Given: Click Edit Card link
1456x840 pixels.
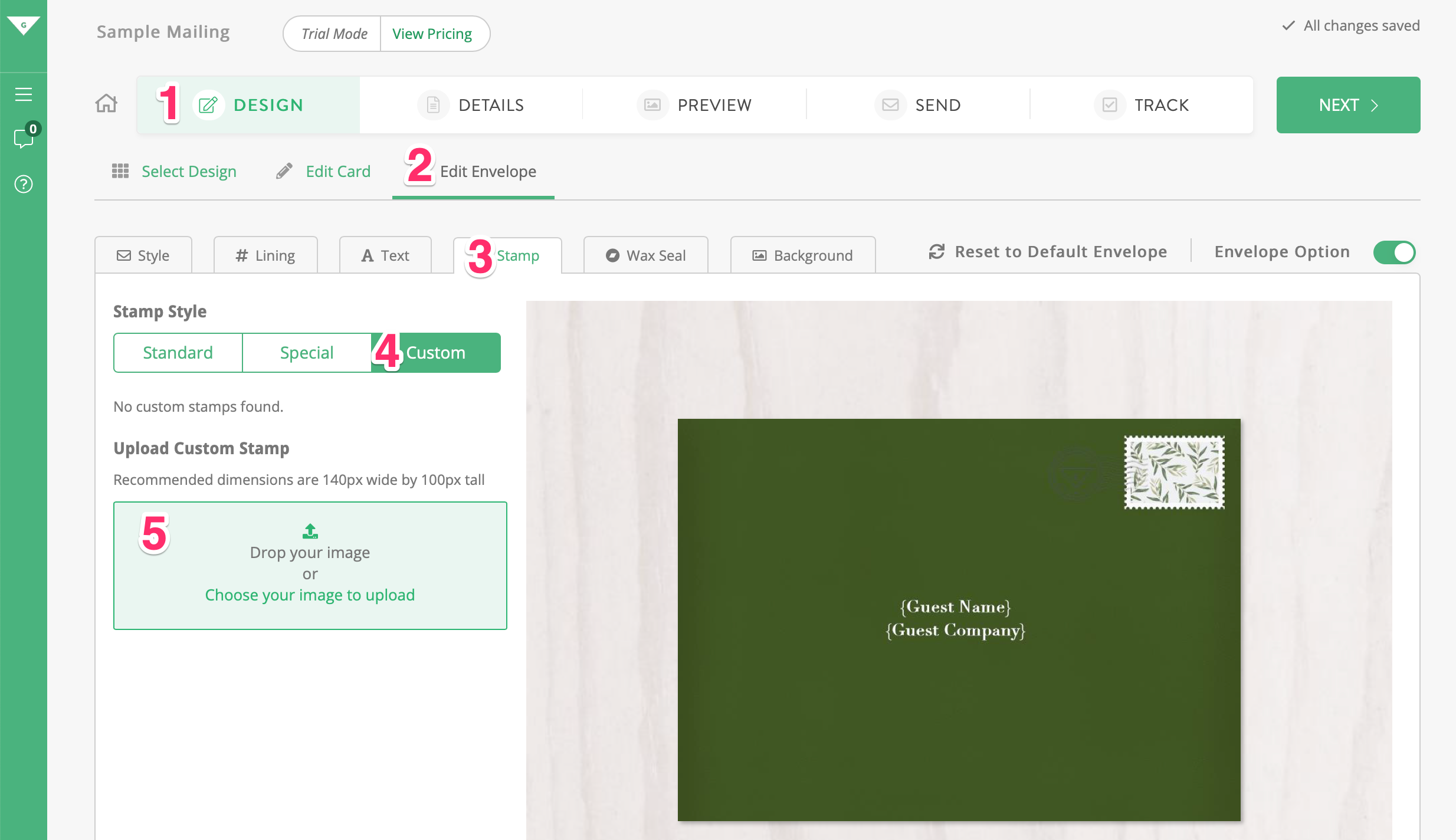Looking at the screenshot, I should coord(338,172).
